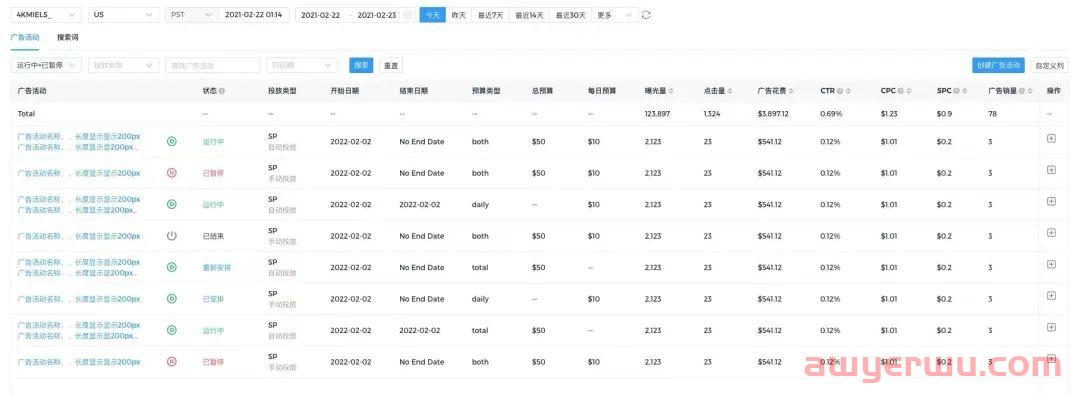
Task: Switch to the 搜索词 tab
Action: coord(68,37)
